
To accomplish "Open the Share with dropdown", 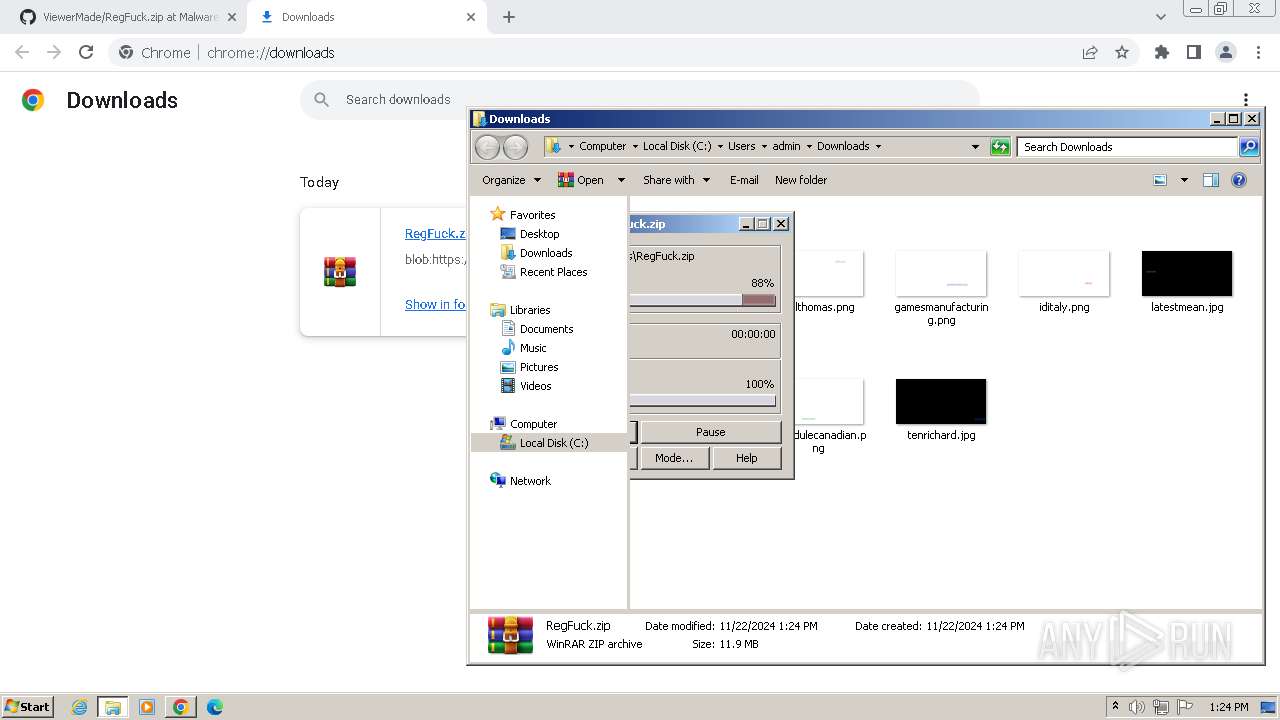I will pos(676,180).
